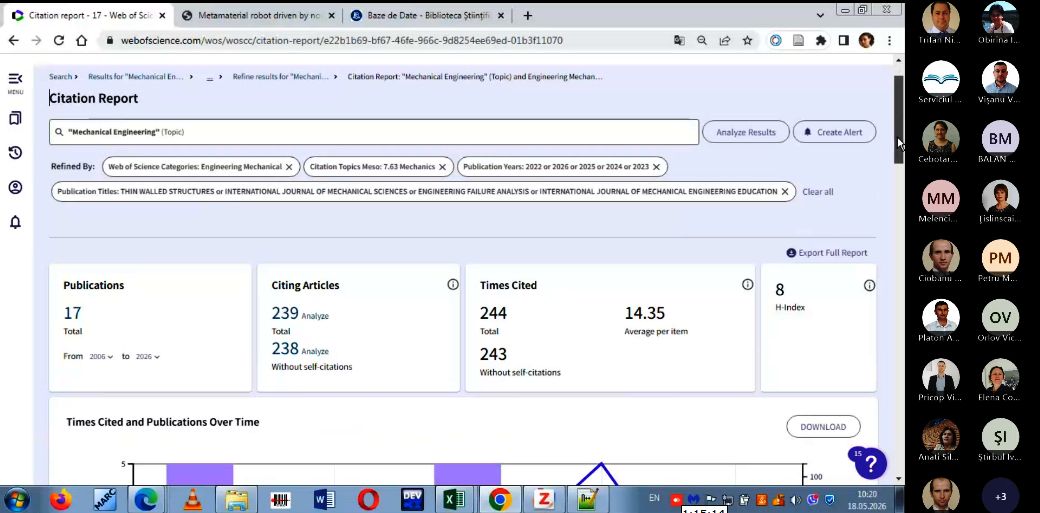This screenshot has width=1040, height=513.
Task: Remove the Engineering Mechanical category filter
Action: [x=289, y=167]
